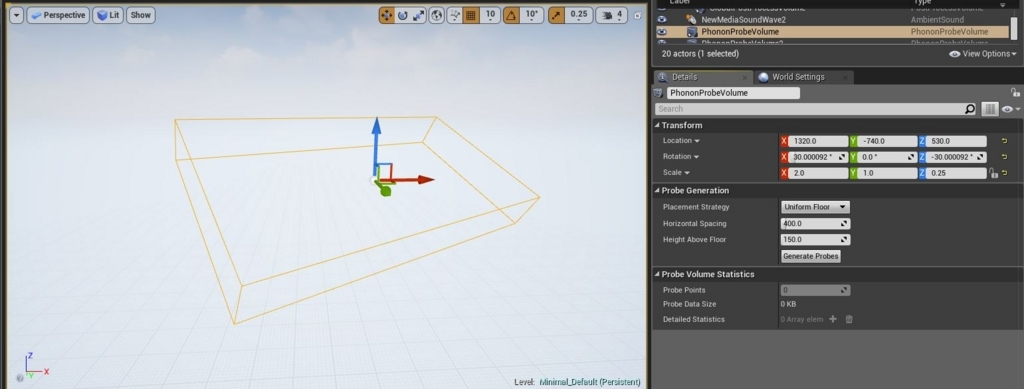Click the surface snapping icon
This screenshot has width=1024, height=389.
tap(455, 15)
